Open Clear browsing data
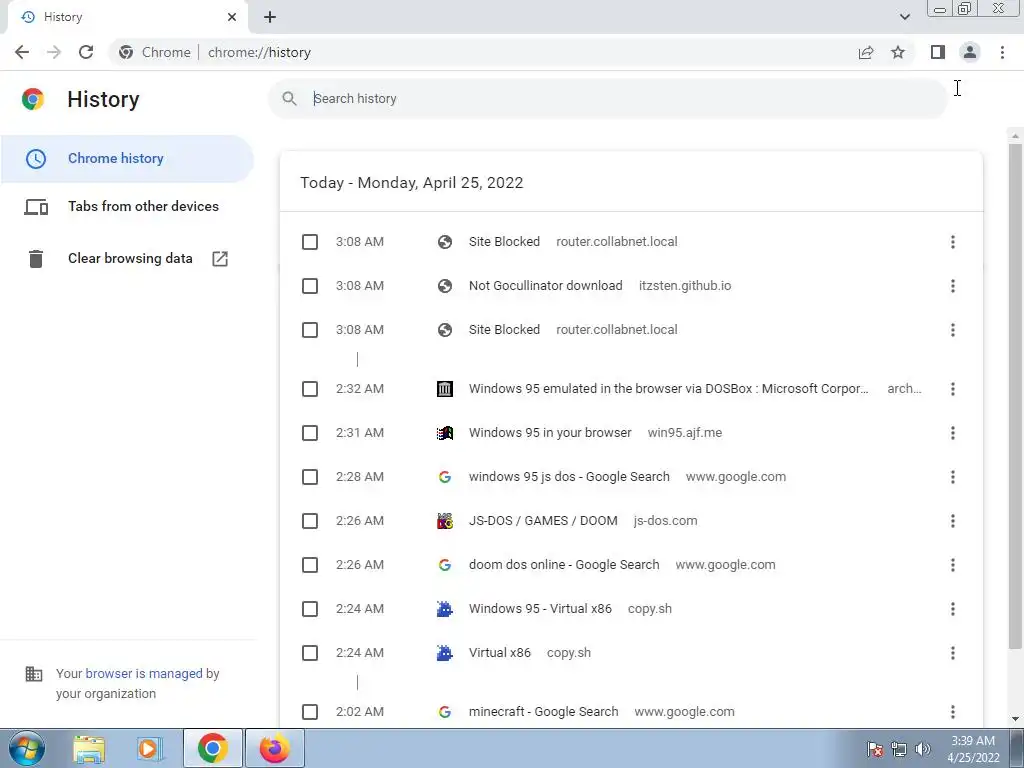This screenshot has height=768, width=1024. point(127,259)
